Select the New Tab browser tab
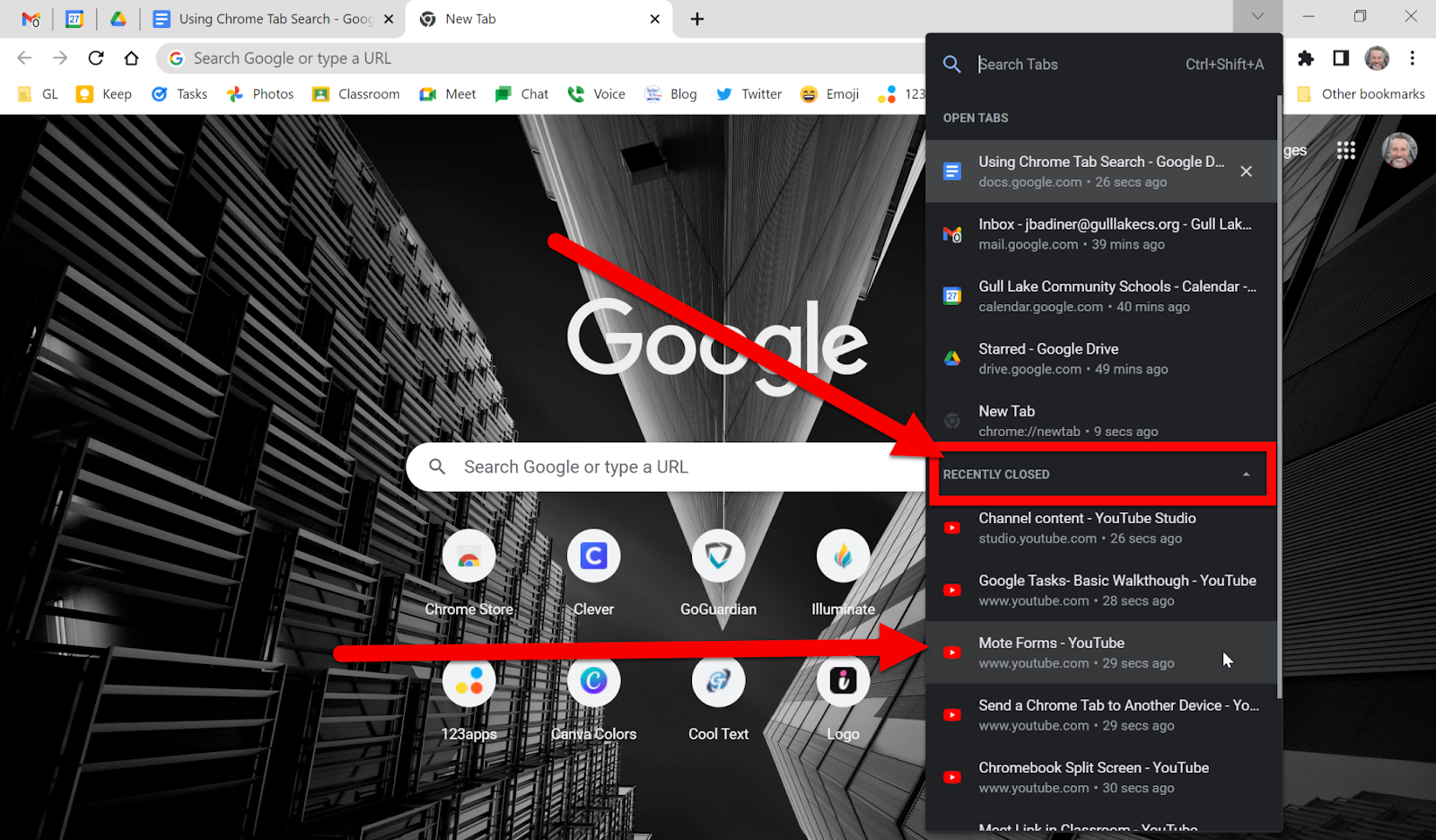 tap(539, 19)
